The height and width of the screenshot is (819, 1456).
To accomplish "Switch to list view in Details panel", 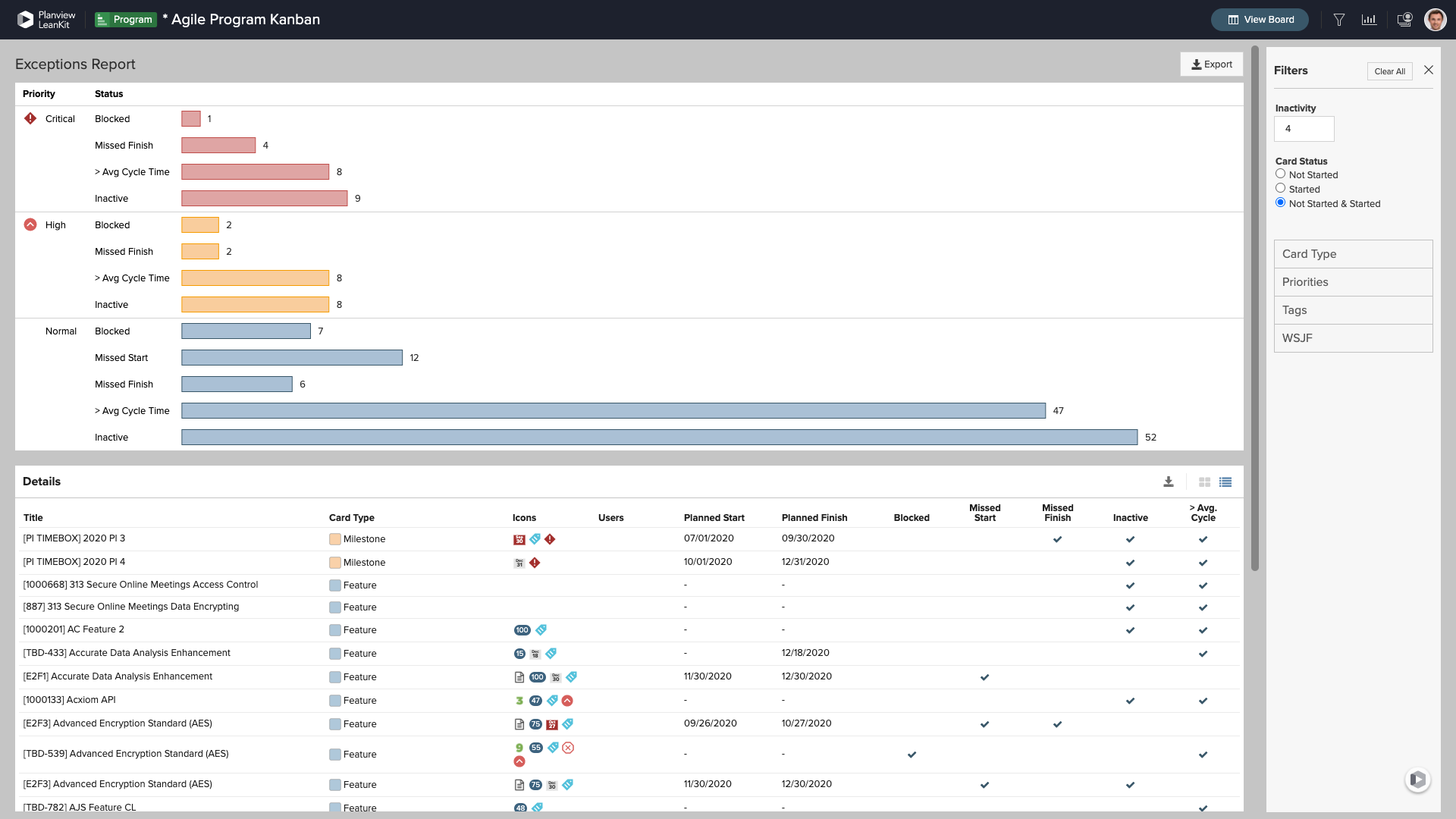I will click(x=1225, y=482).
